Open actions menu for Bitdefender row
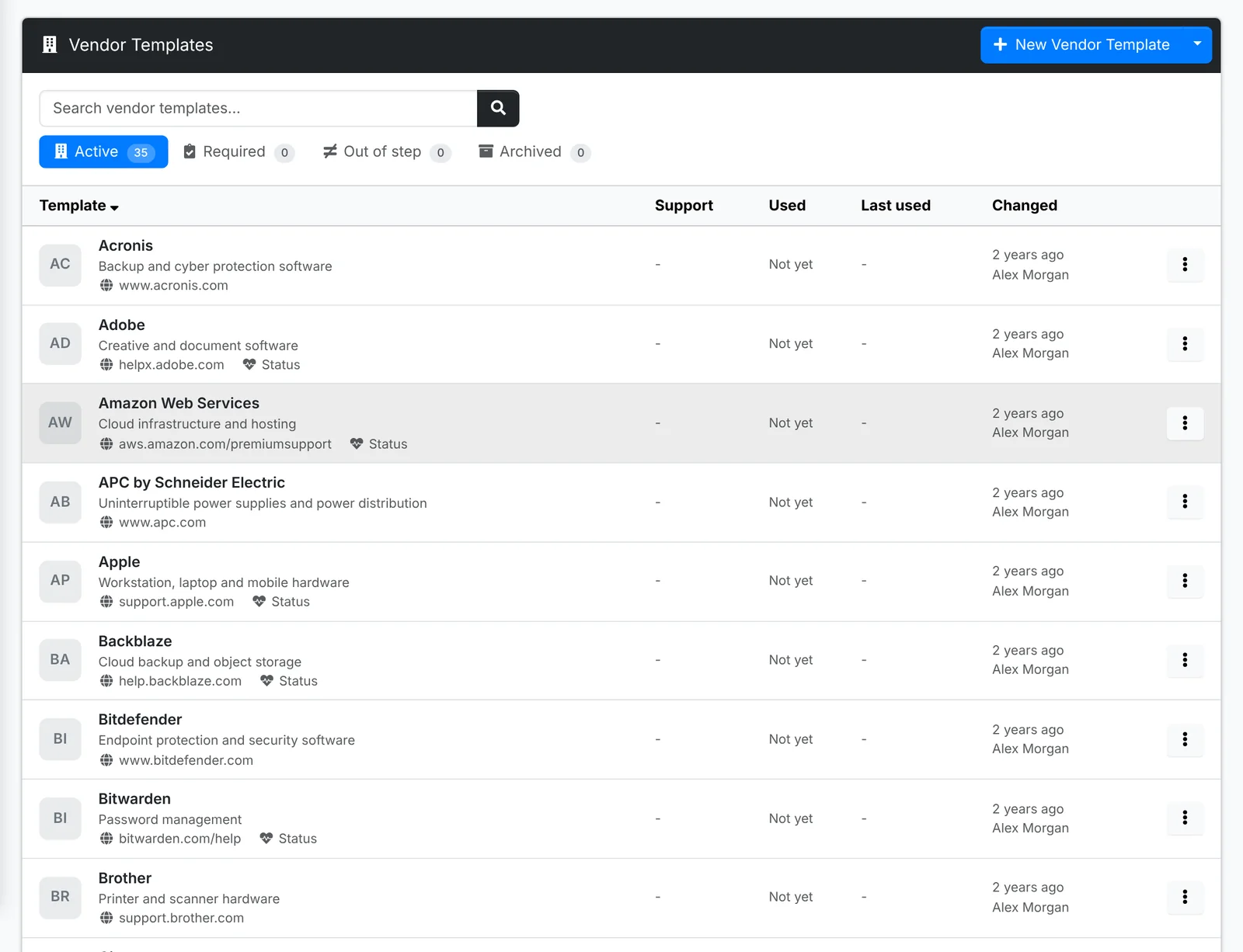The image size is (1243, 952). coord(1185,739)
